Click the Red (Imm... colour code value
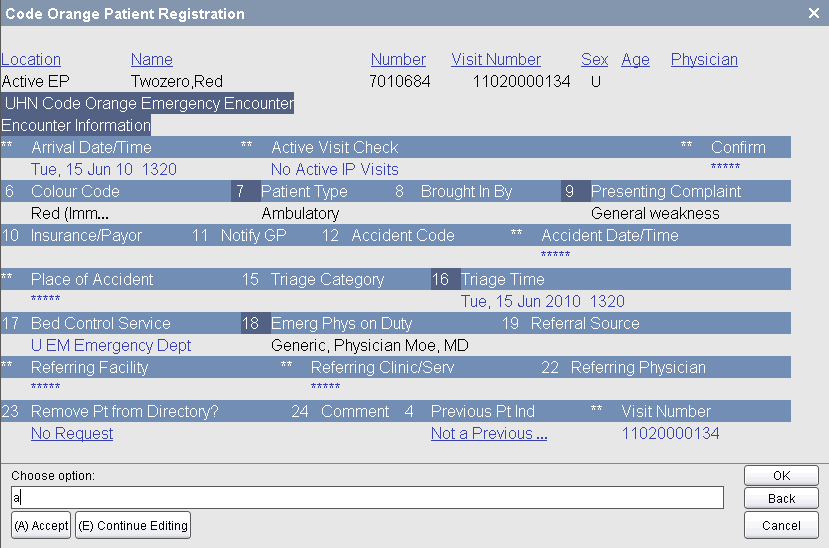 (x=70, y=213)
